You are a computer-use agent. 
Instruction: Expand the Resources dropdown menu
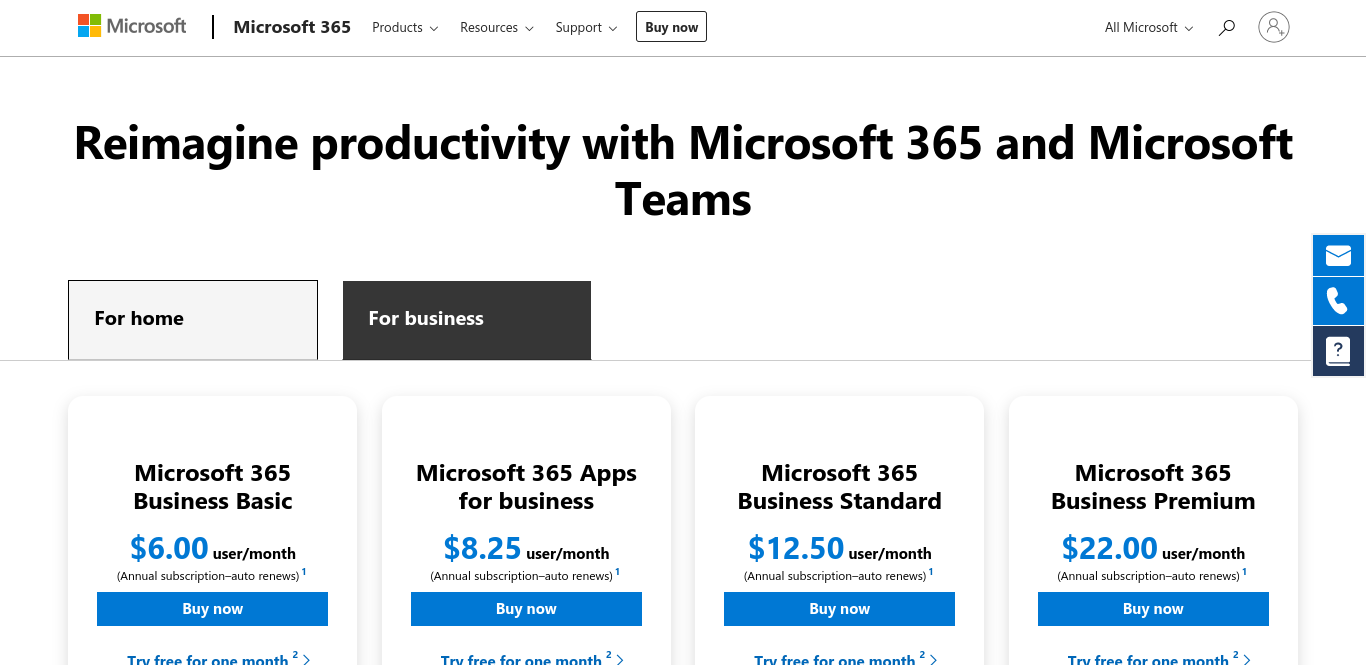[x=497, y=28]
